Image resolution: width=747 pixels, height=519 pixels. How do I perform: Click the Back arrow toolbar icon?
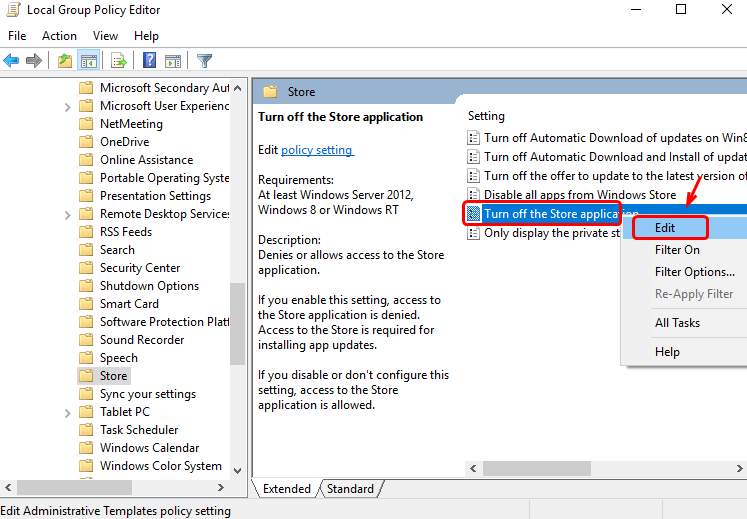pos(12,61)
